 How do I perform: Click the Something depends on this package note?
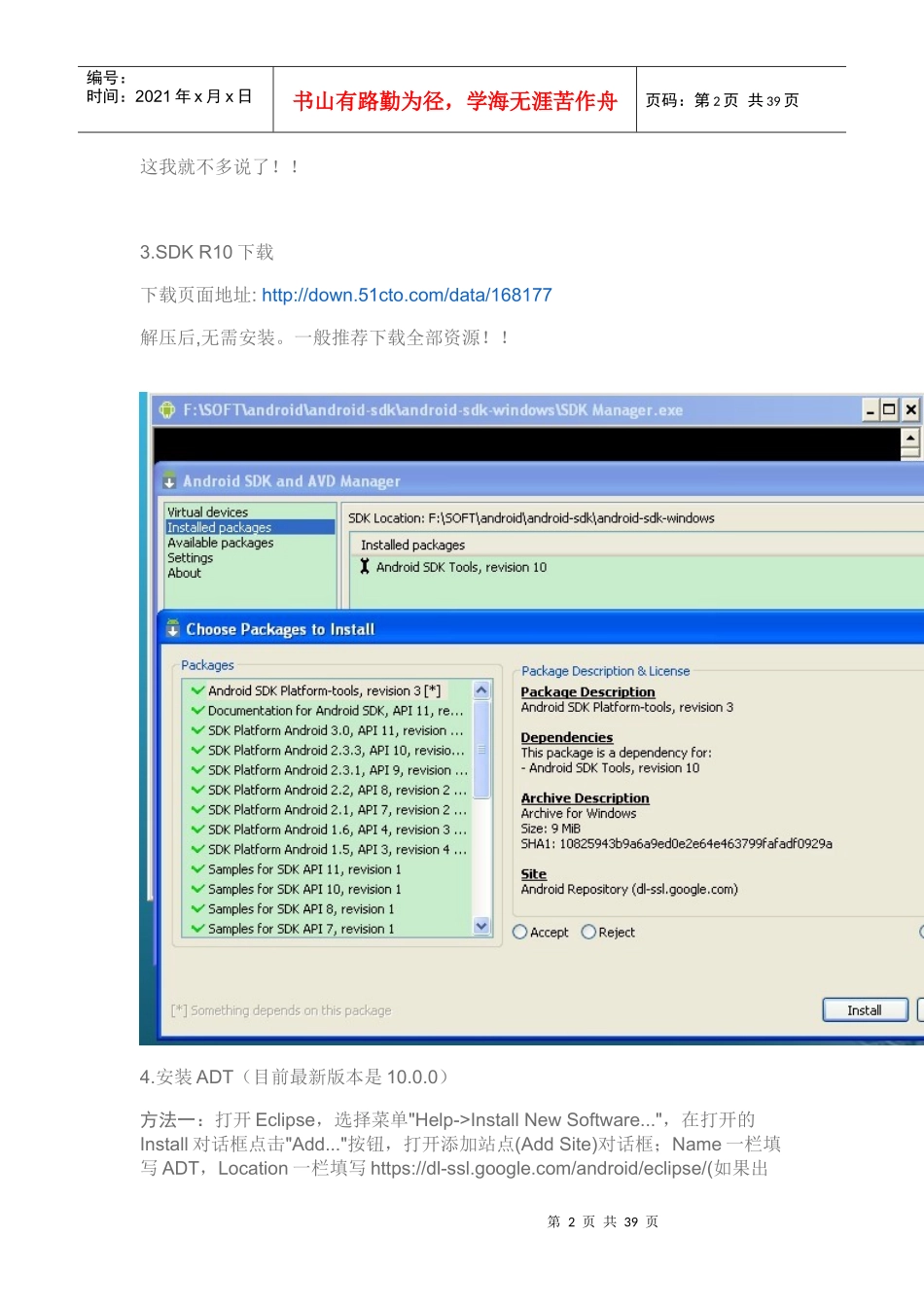pyautogui.click(x=281, y=1010)
